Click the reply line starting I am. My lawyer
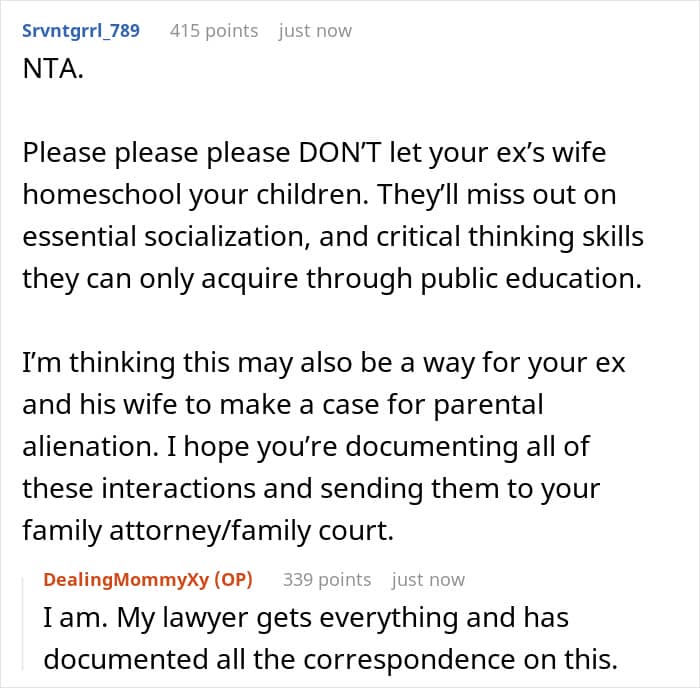 [306, 618]
